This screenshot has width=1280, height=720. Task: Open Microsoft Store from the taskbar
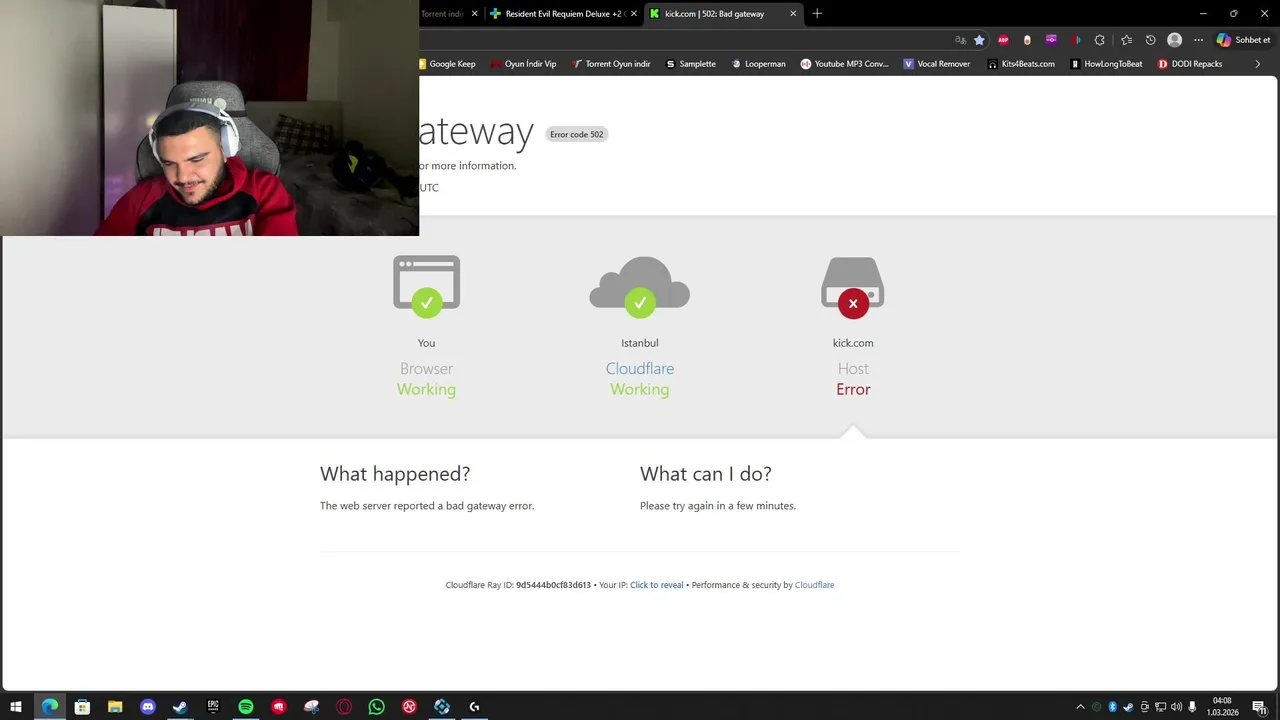coord(82,707)
